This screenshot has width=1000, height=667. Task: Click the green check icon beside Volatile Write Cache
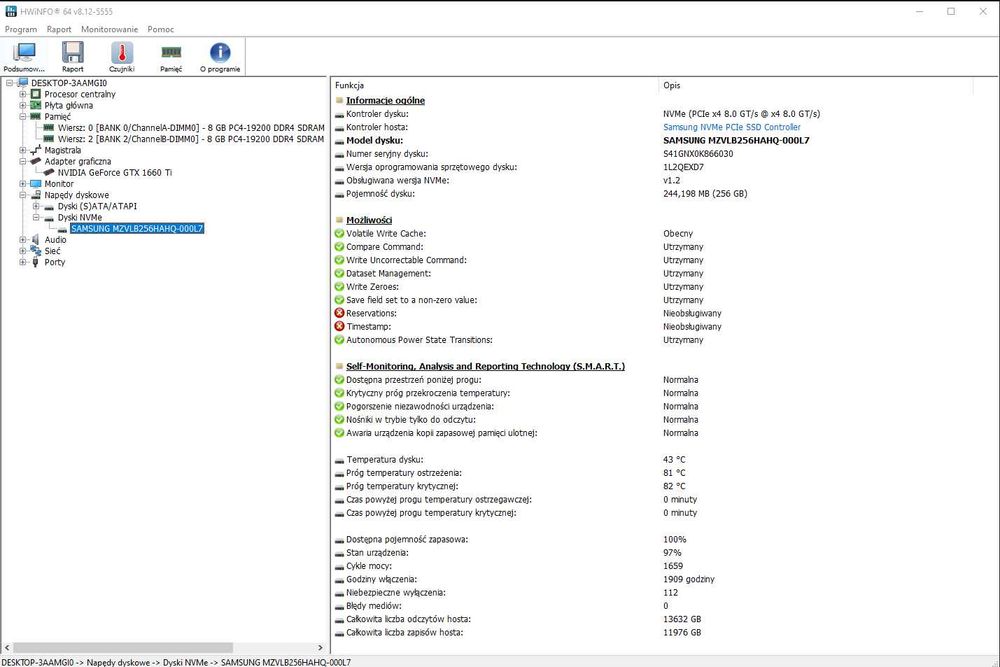pos(339,233)
